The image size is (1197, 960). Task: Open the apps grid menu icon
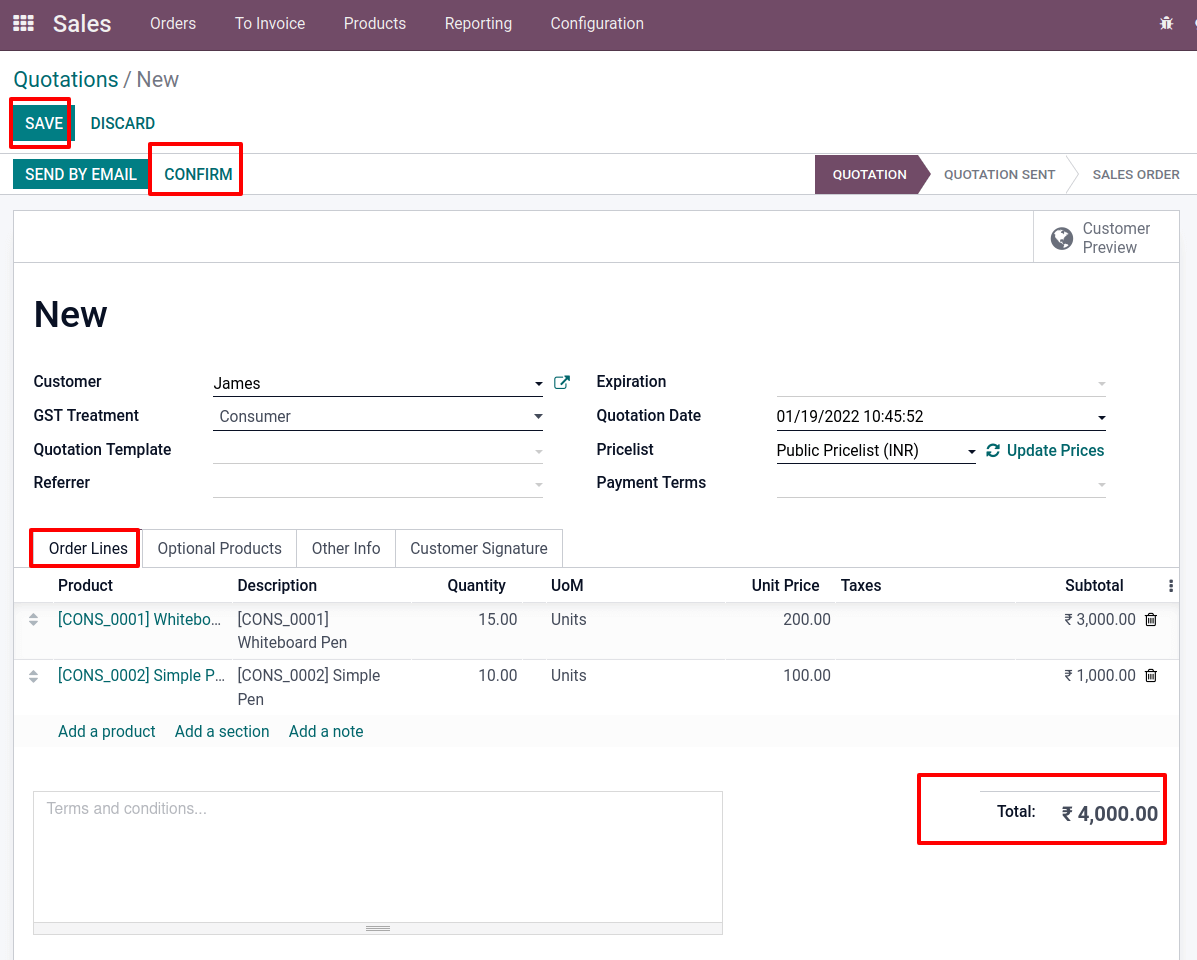tap(24, 24)
